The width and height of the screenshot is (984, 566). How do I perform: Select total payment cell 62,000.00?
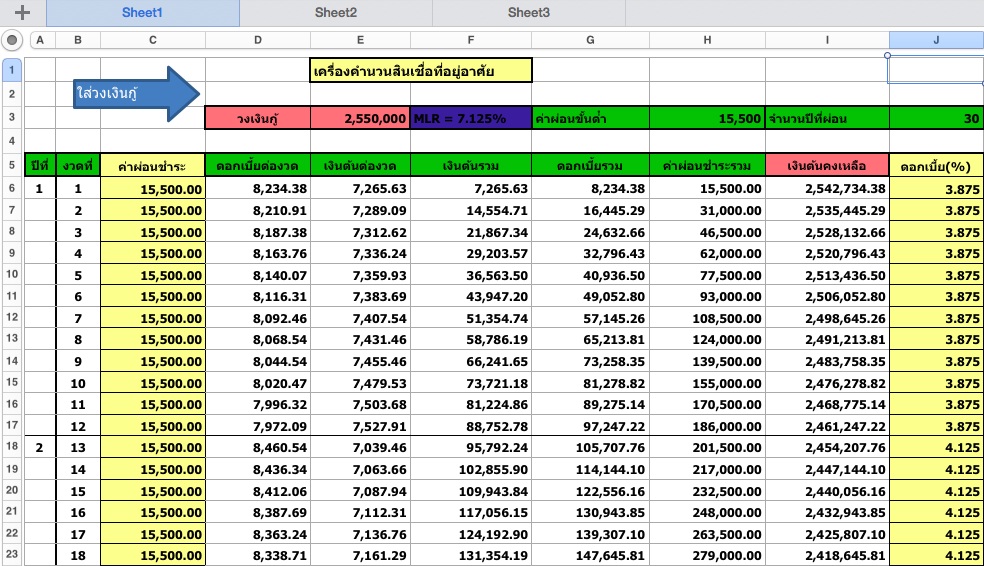click(707, 254)
